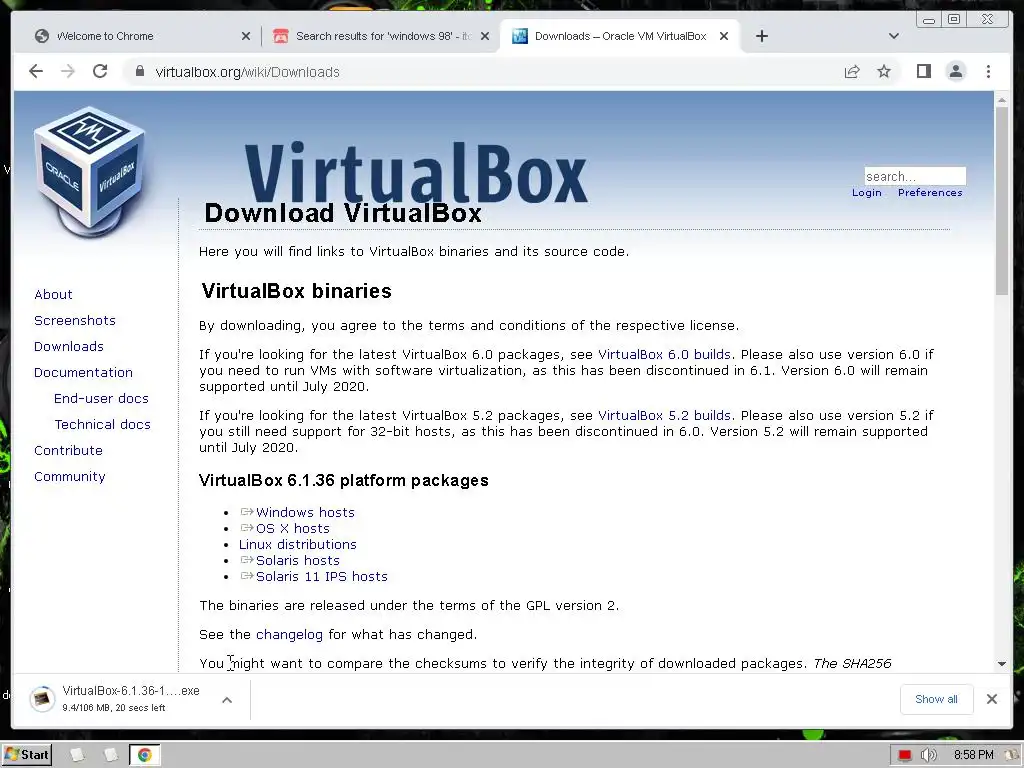Select the Downloads – Oracle VM VirtualBox tab
This screenshot has width=1024, height=768.
click(x=619, y=36)
